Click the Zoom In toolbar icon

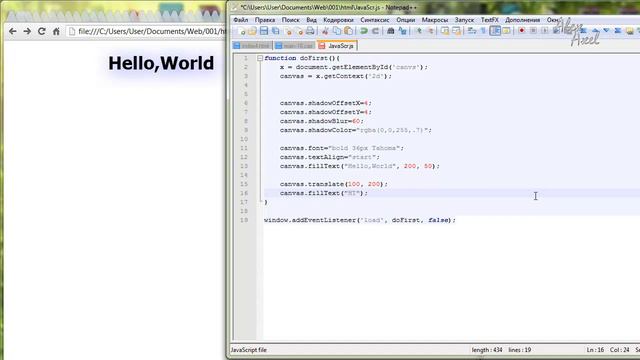(419, 31)
